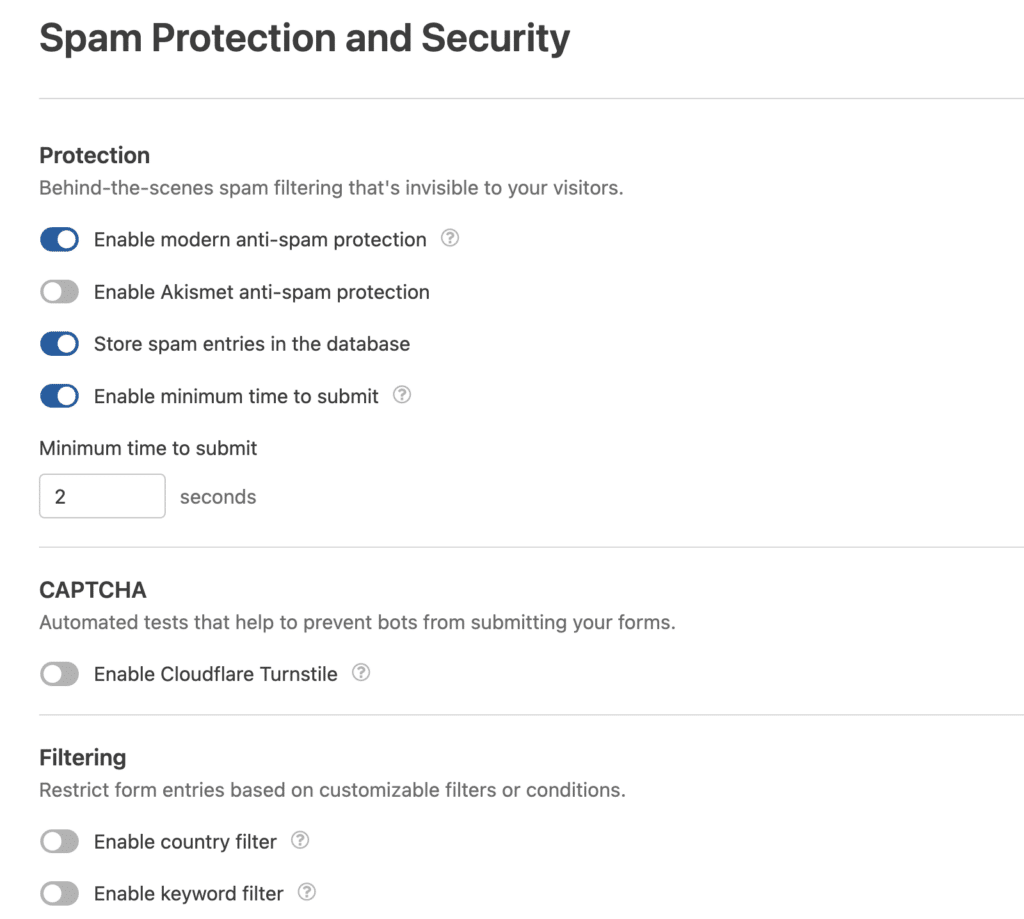The height and width of the screenshot is (919, 1024).
Task: Enable Akismet anti-spam protection
Action: click(59, 291)
